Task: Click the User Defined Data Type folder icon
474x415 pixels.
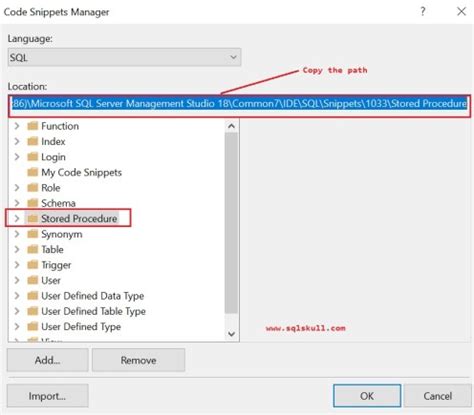Action: click(x=32, y=295)
